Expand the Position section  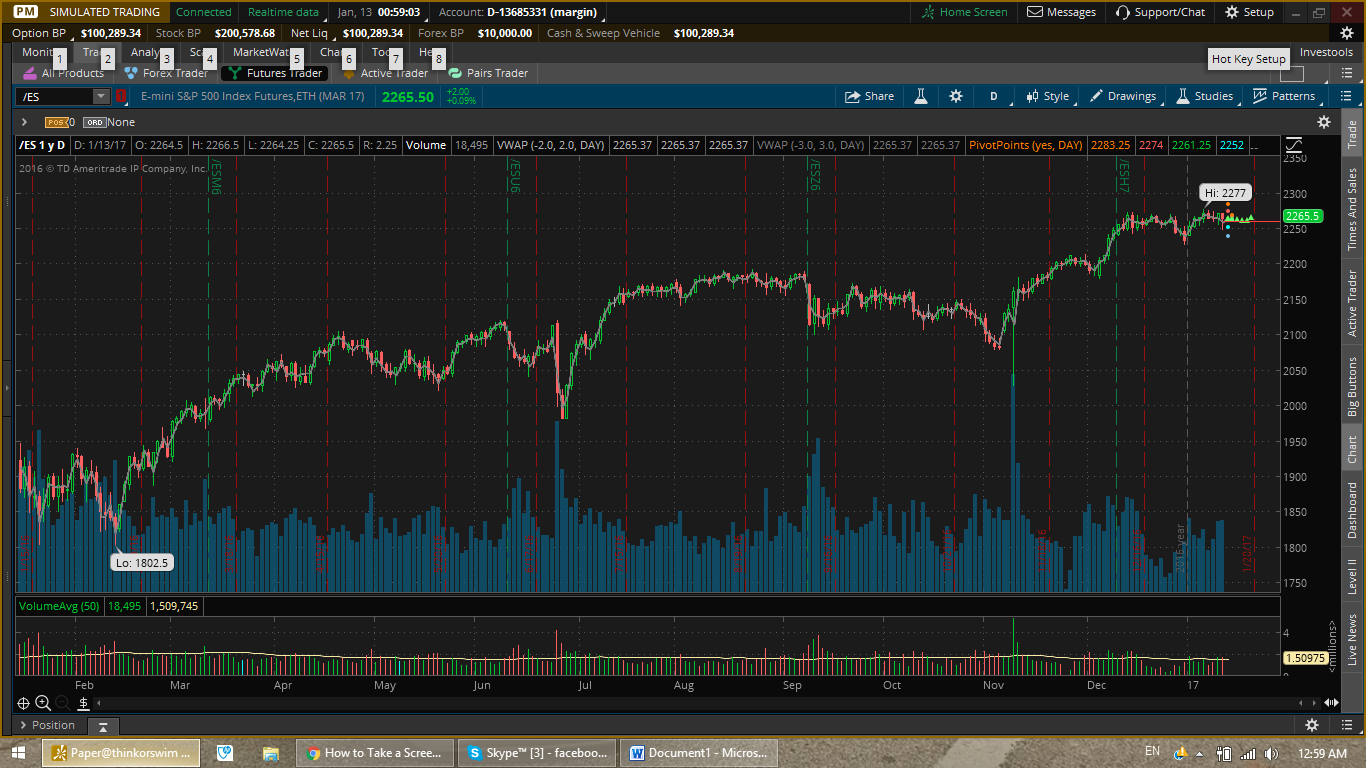[47, 725]
